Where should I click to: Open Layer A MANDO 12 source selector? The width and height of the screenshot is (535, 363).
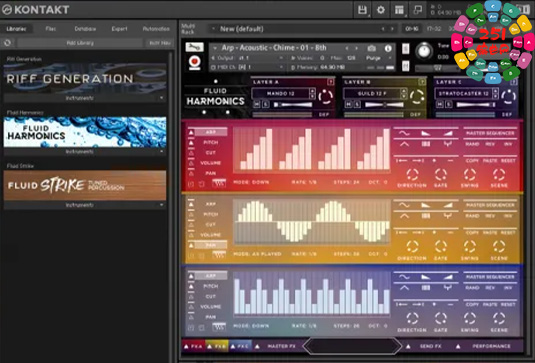[280, 93]
